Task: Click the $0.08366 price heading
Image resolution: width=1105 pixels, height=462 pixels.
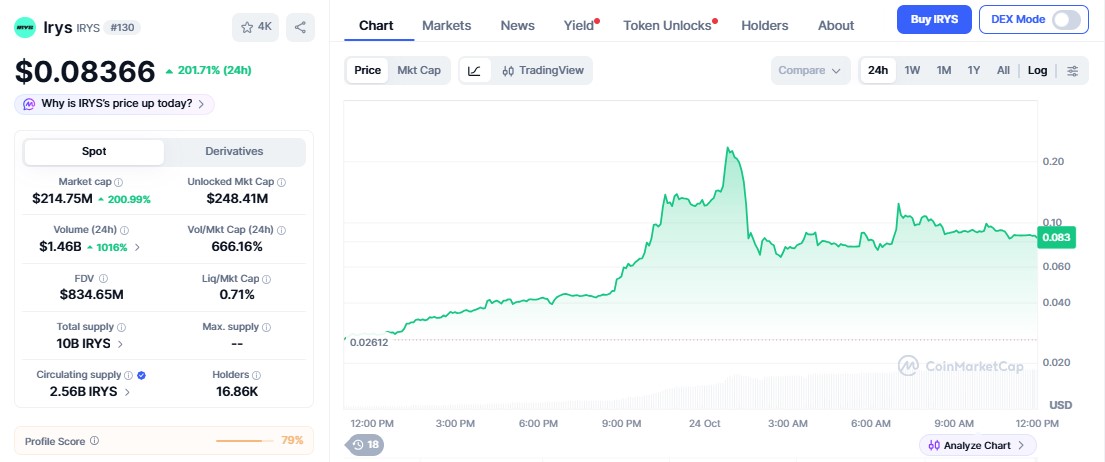Action: coord(85,72)
